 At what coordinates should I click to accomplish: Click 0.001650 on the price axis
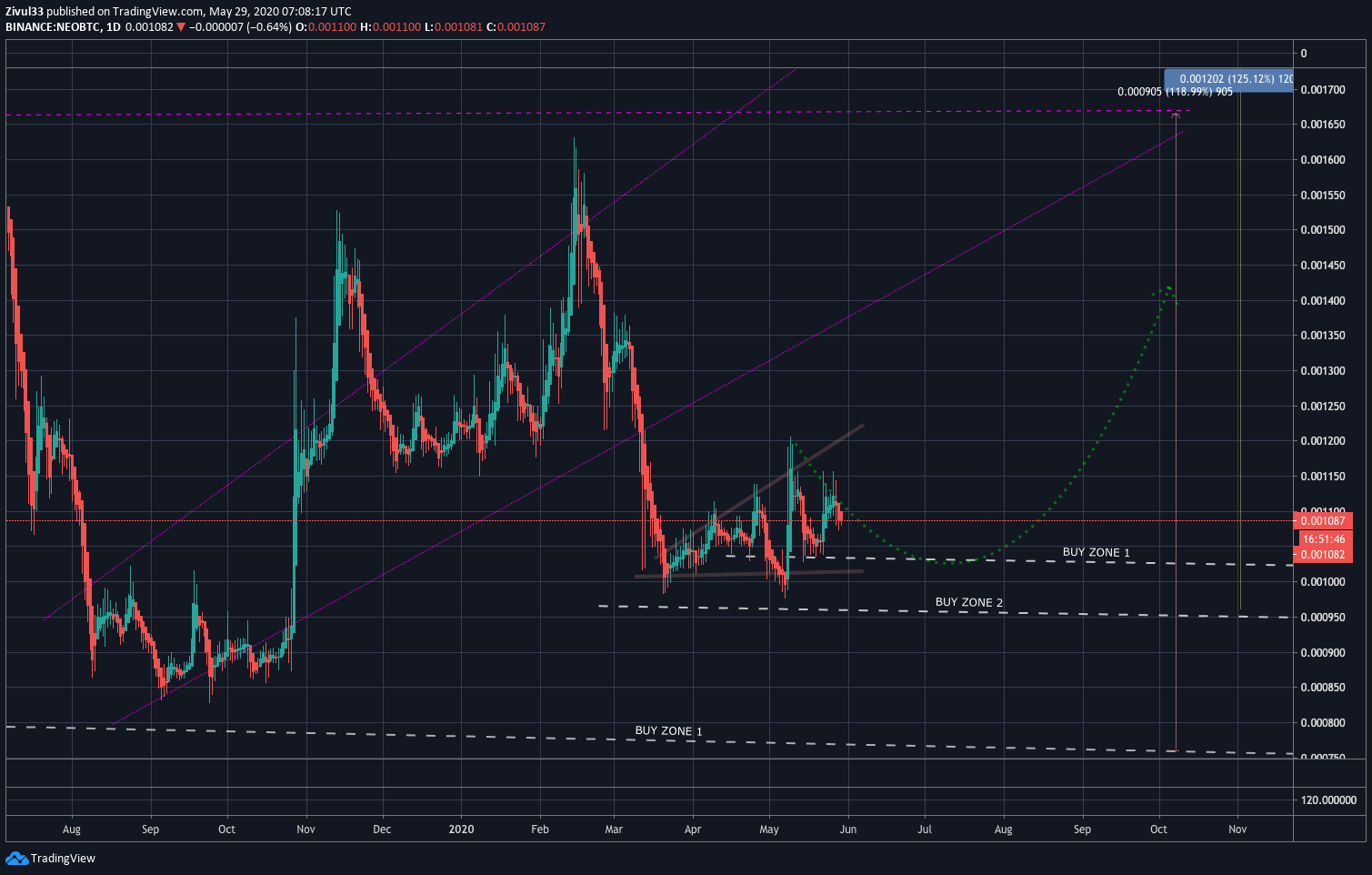coord(1323,125)
